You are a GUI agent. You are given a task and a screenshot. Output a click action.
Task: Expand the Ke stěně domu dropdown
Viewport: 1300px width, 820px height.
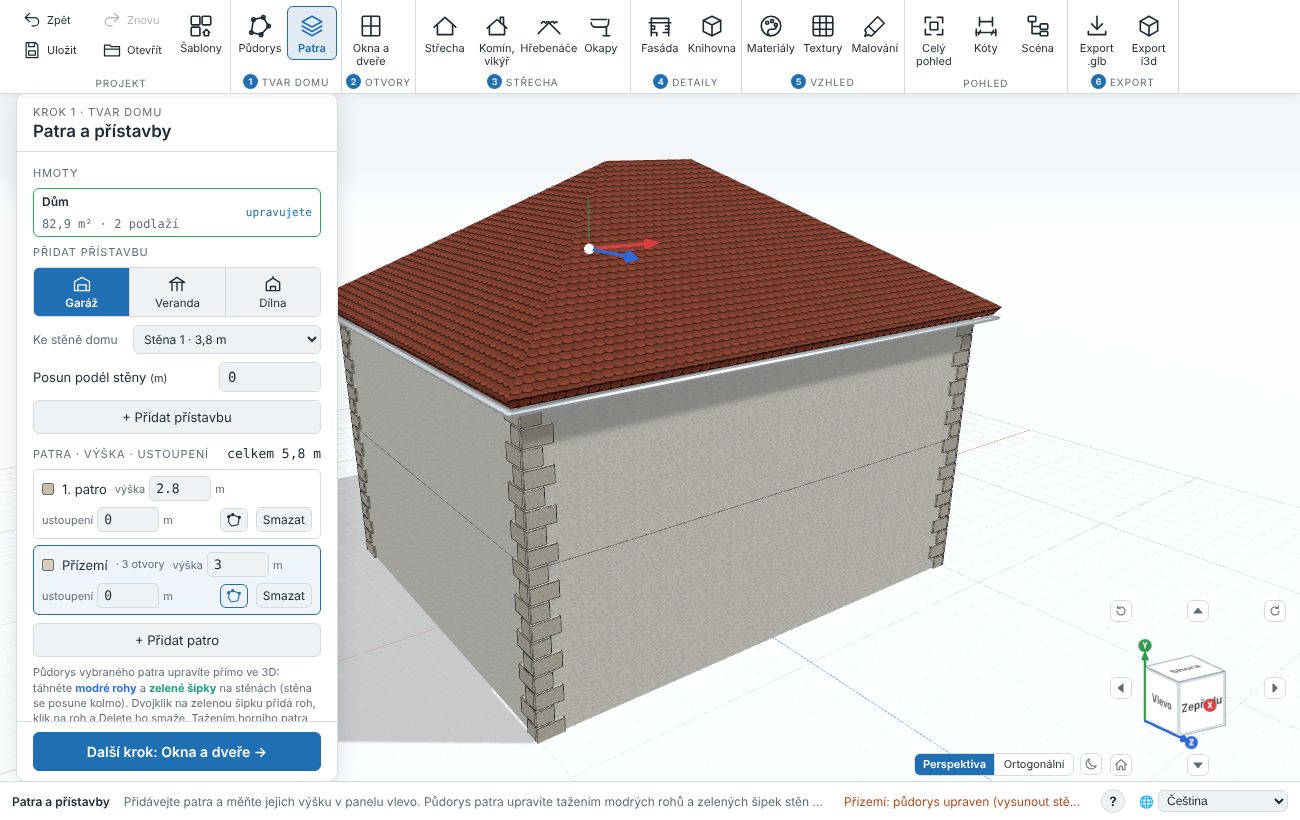click(227, 340)
